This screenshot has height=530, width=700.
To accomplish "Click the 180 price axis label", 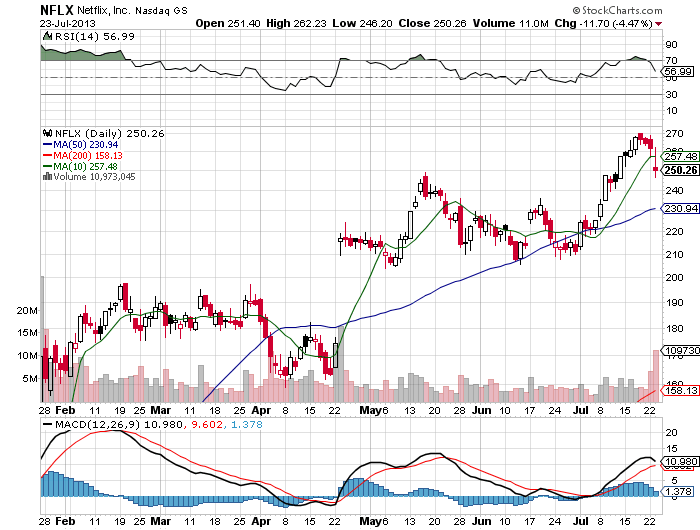I will (674, 328).
